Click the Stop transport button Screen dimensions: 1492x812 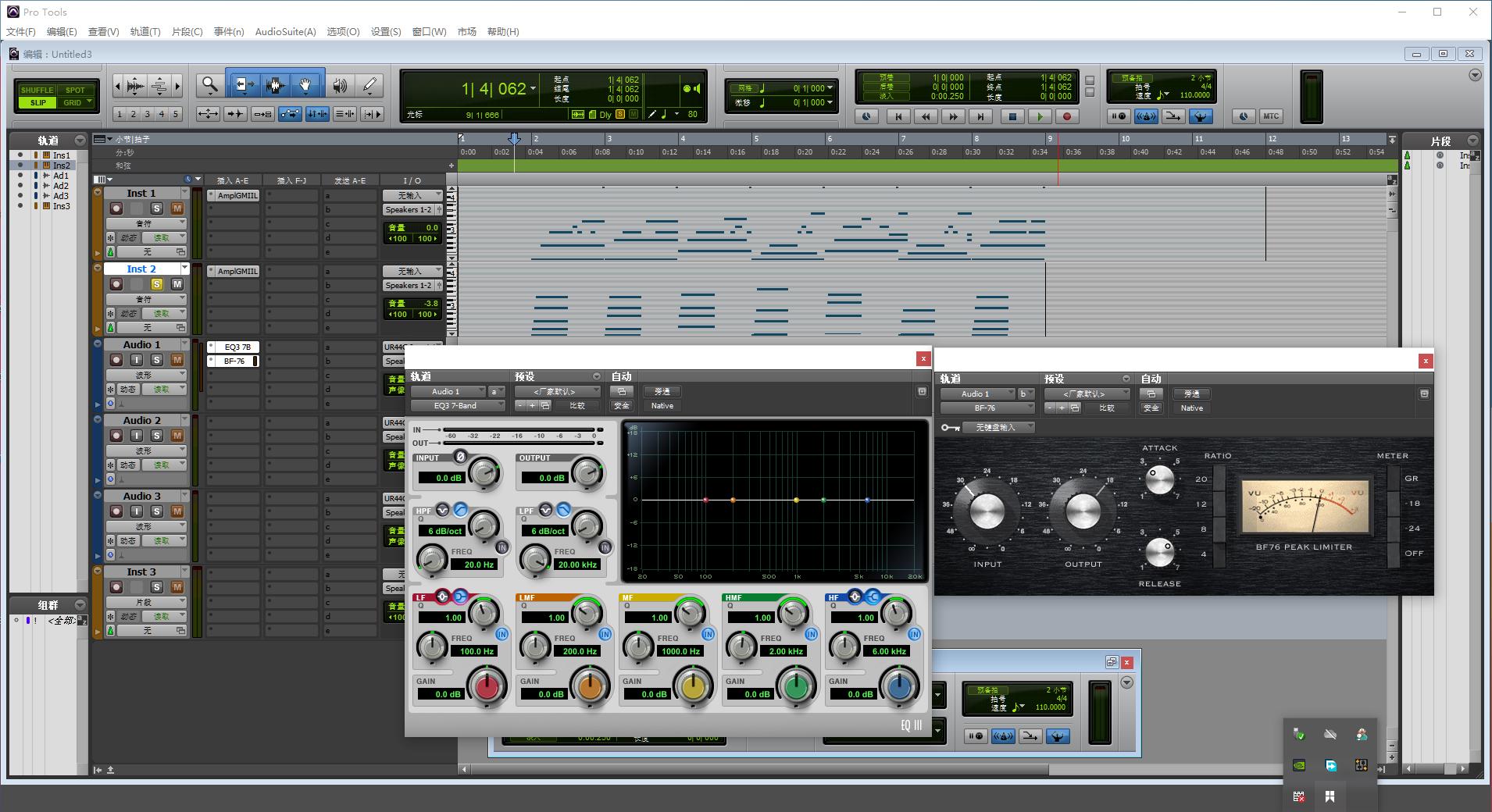tap(1012, 116)
